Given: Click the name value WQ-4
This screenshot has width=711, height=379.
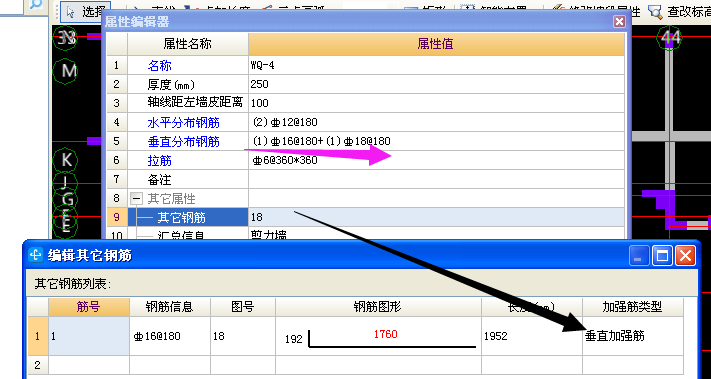Looking at the screenshot, I should coord(263,65).
